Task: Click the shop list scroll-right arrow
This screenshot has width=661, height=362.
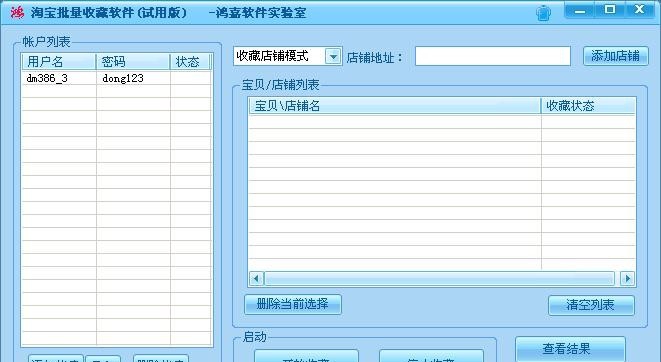Action: 628,279
